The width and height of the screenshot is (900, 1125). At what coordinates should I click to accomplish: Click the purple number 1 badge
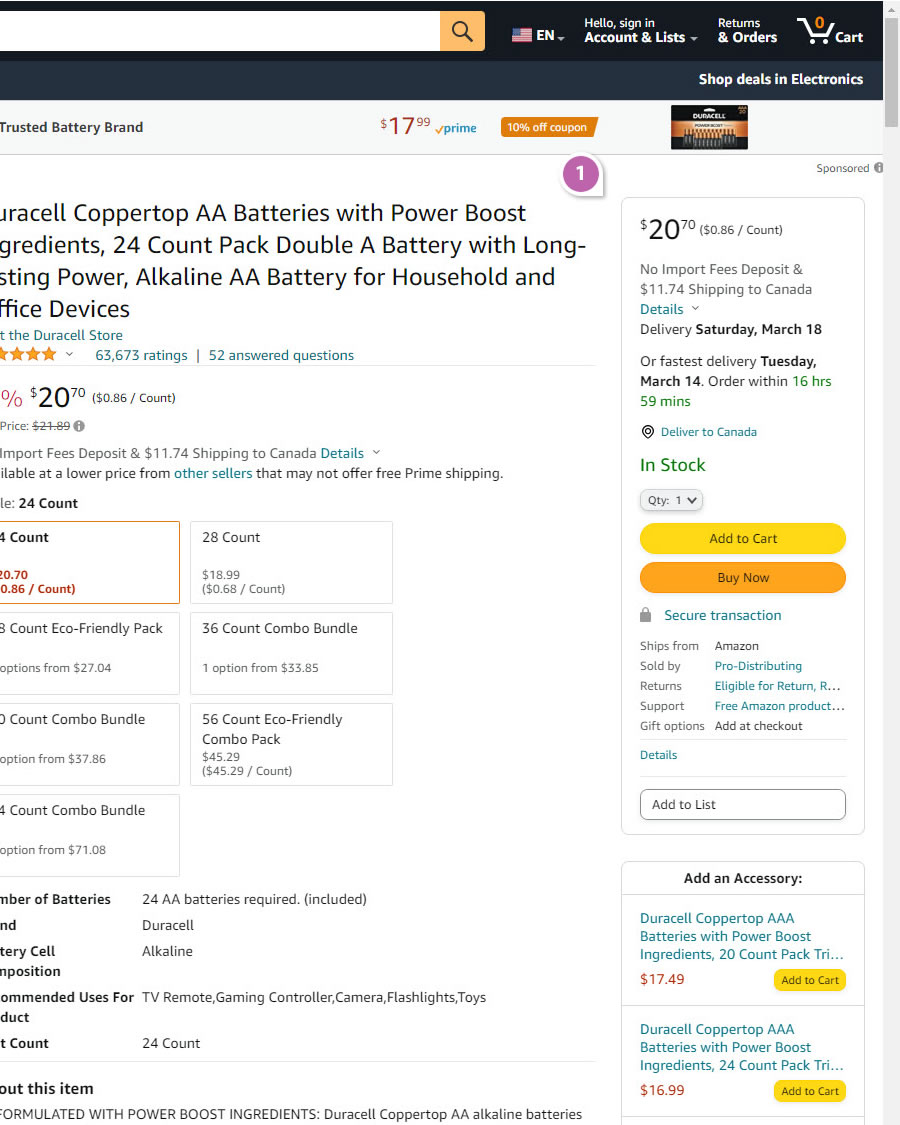click(x=580, y=175)
